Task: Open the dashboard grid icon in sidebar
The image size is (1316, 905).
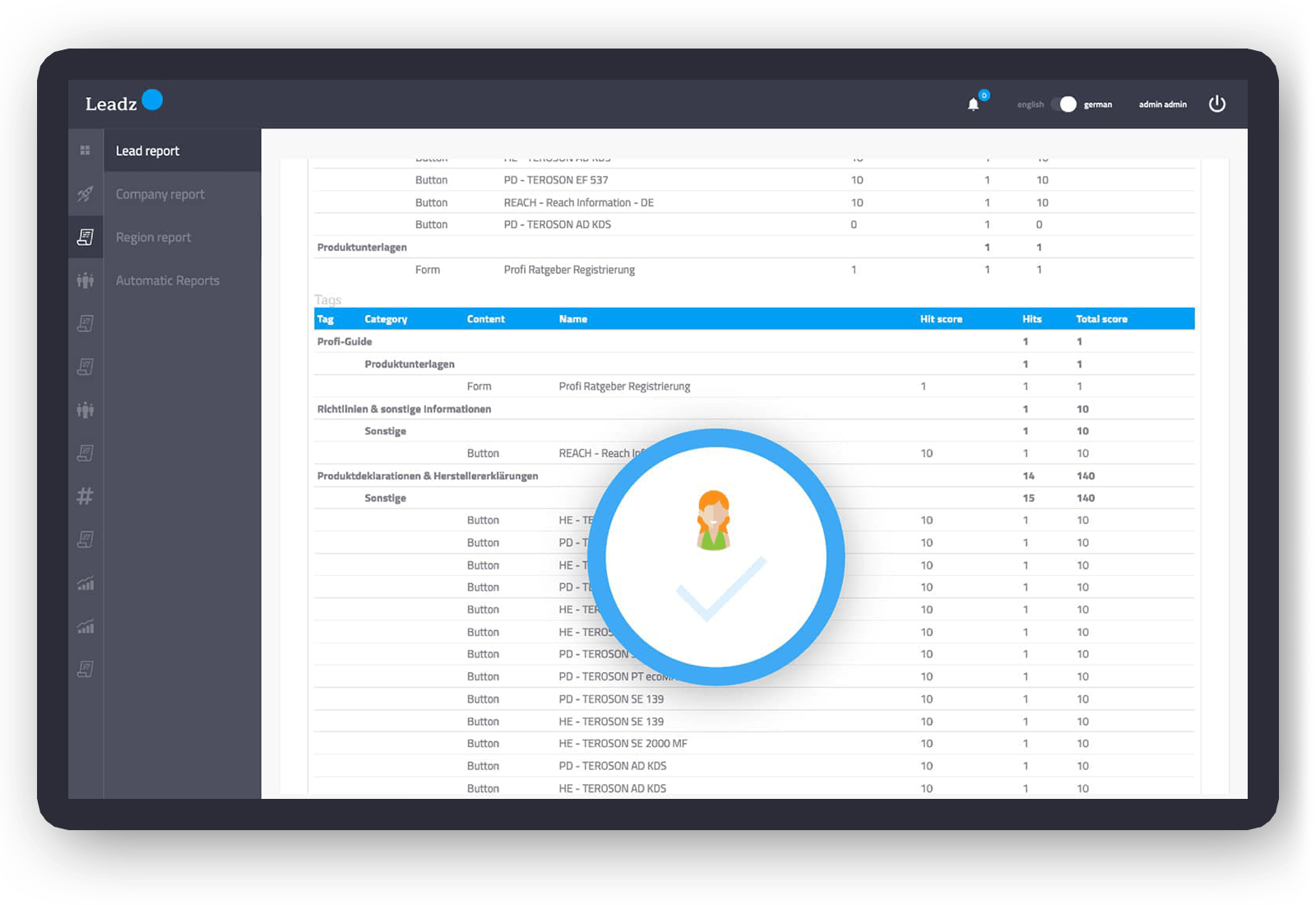Action: pos(86,150)
